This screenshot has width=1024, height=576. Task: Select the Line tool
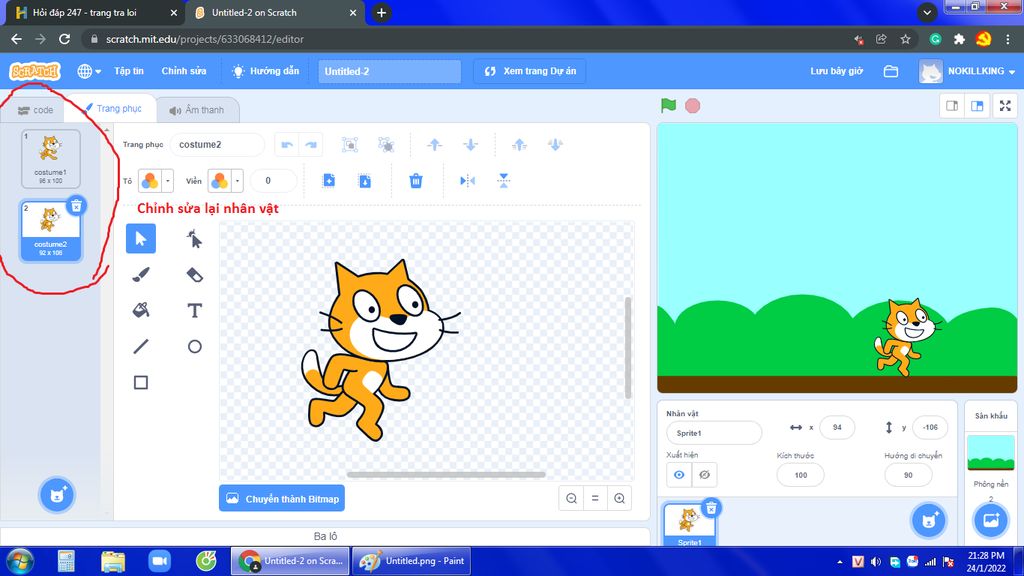(141, 346)
